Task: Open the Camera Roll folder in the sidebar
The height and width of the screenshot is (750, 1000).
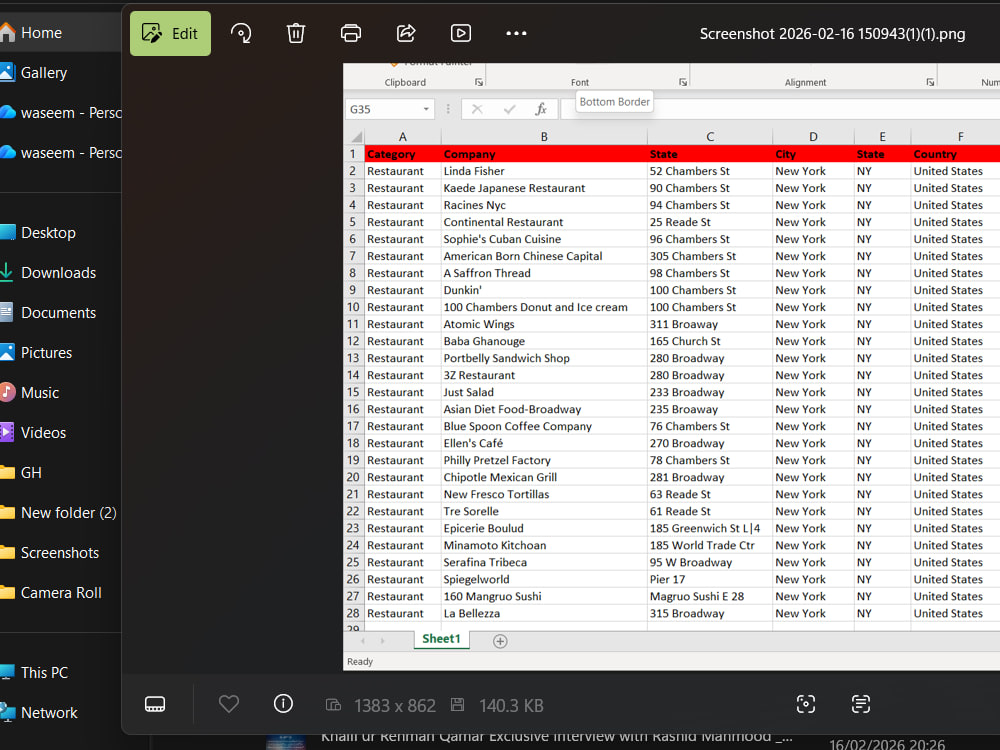Action: point(61,592)
